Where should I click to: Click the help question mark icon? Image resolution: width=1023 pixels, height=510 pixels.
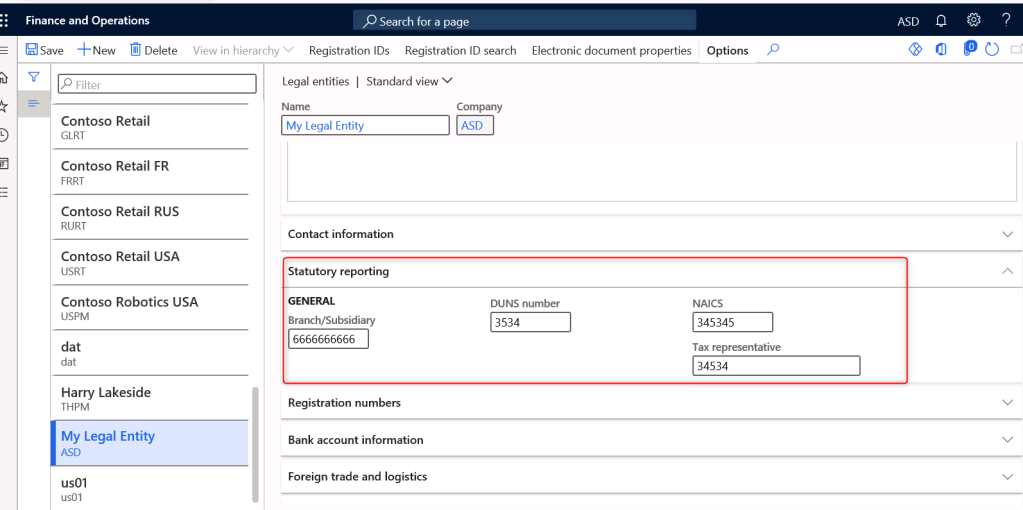coord(1006,20)
